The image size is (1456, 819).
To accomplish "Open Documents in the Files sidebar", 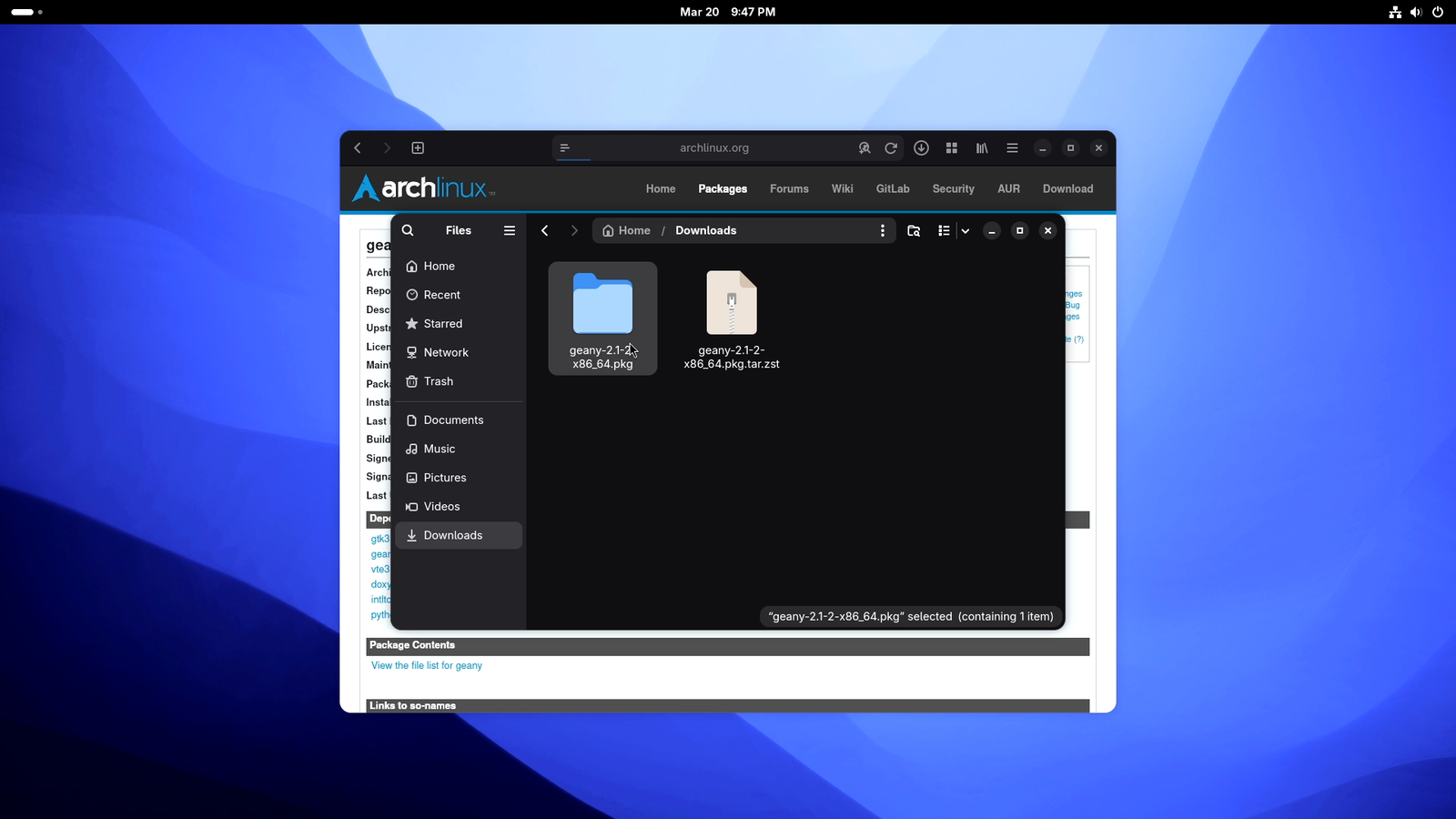I will click(x=459, y=420).
